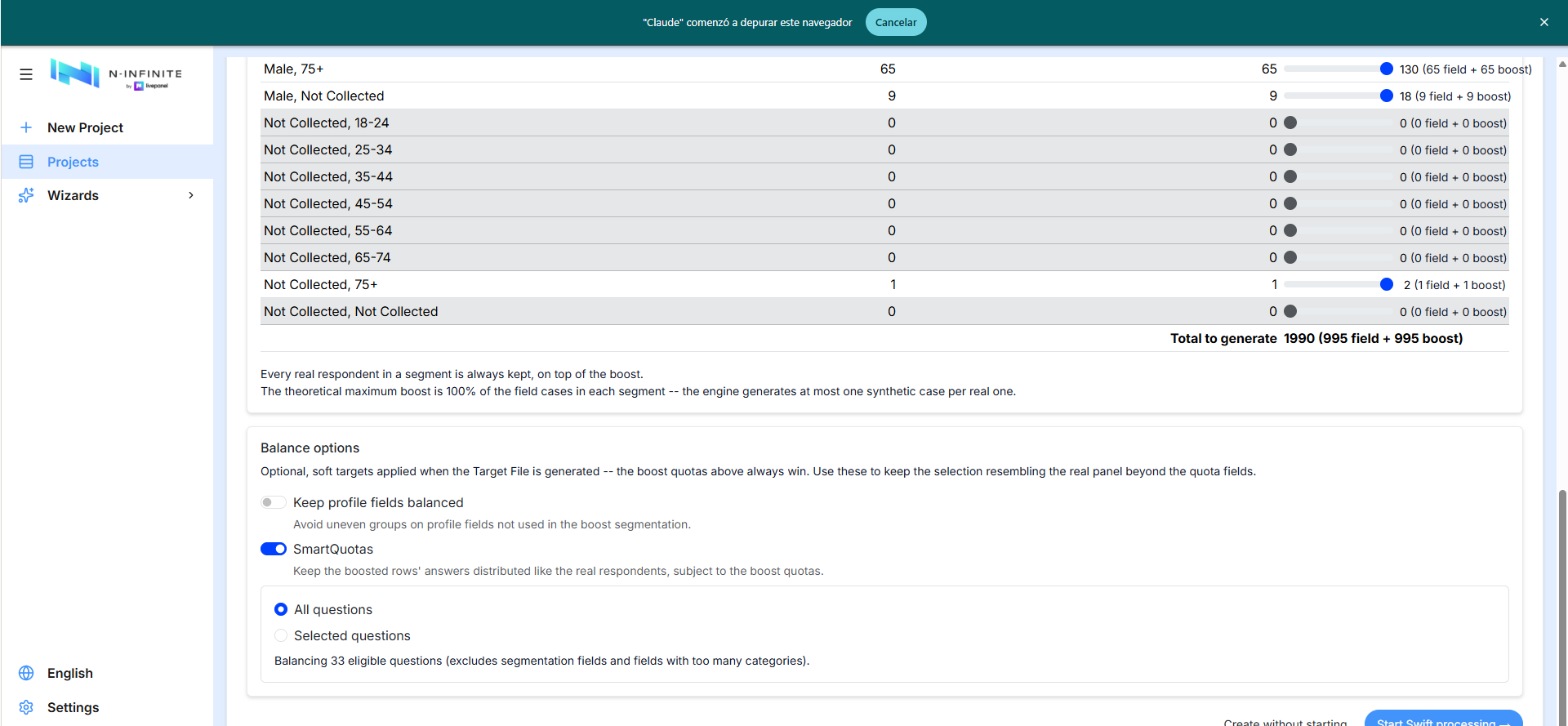The height and width of the screenshot is (726, 1568).
Task: Enable Keep profile fields balanced switch
Action: pos(274,502)
